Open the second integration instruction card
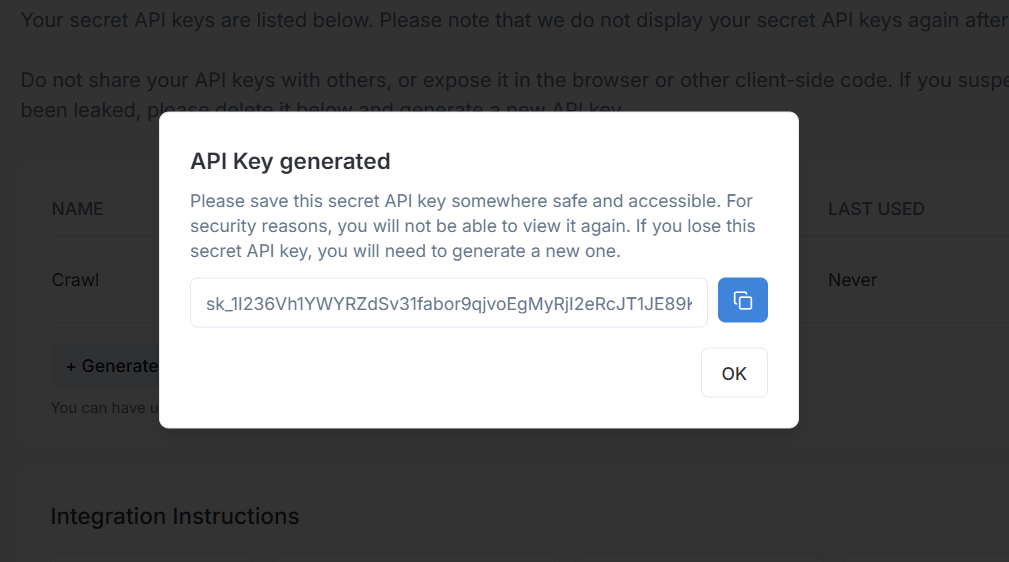 click(x=414, y=557)
